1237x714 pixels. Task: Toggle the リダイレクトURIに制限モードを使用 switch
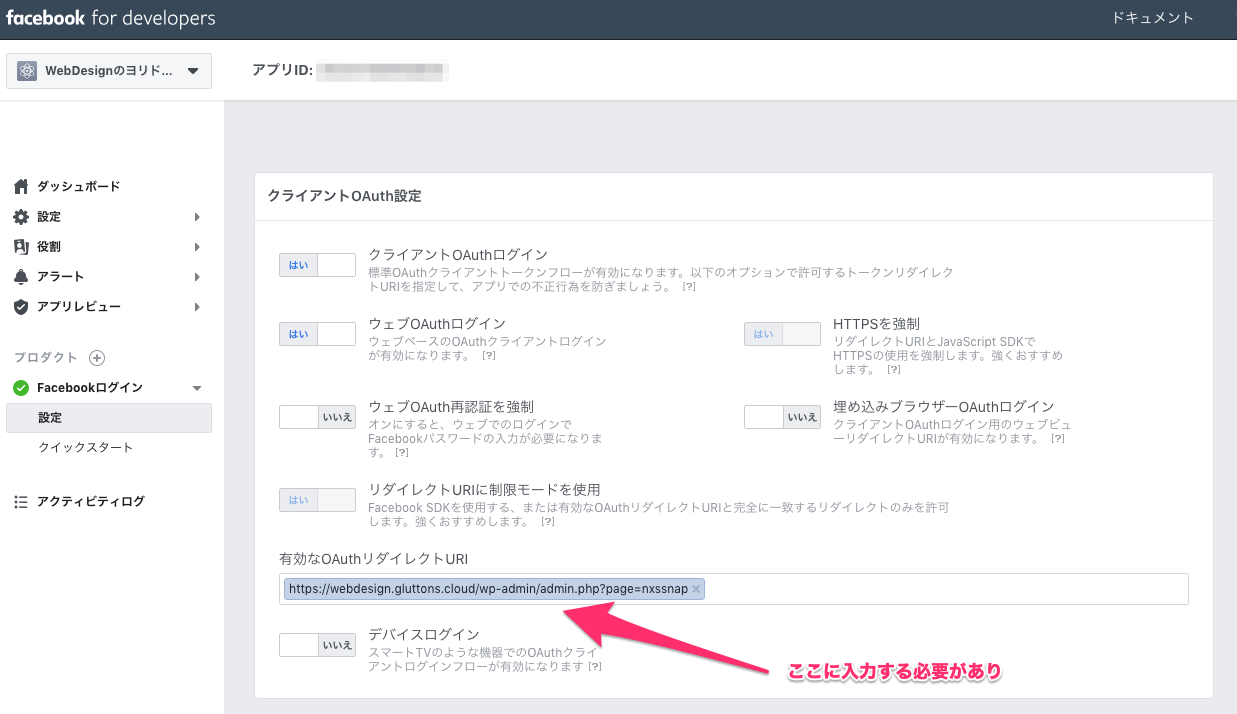coord(317,500)
